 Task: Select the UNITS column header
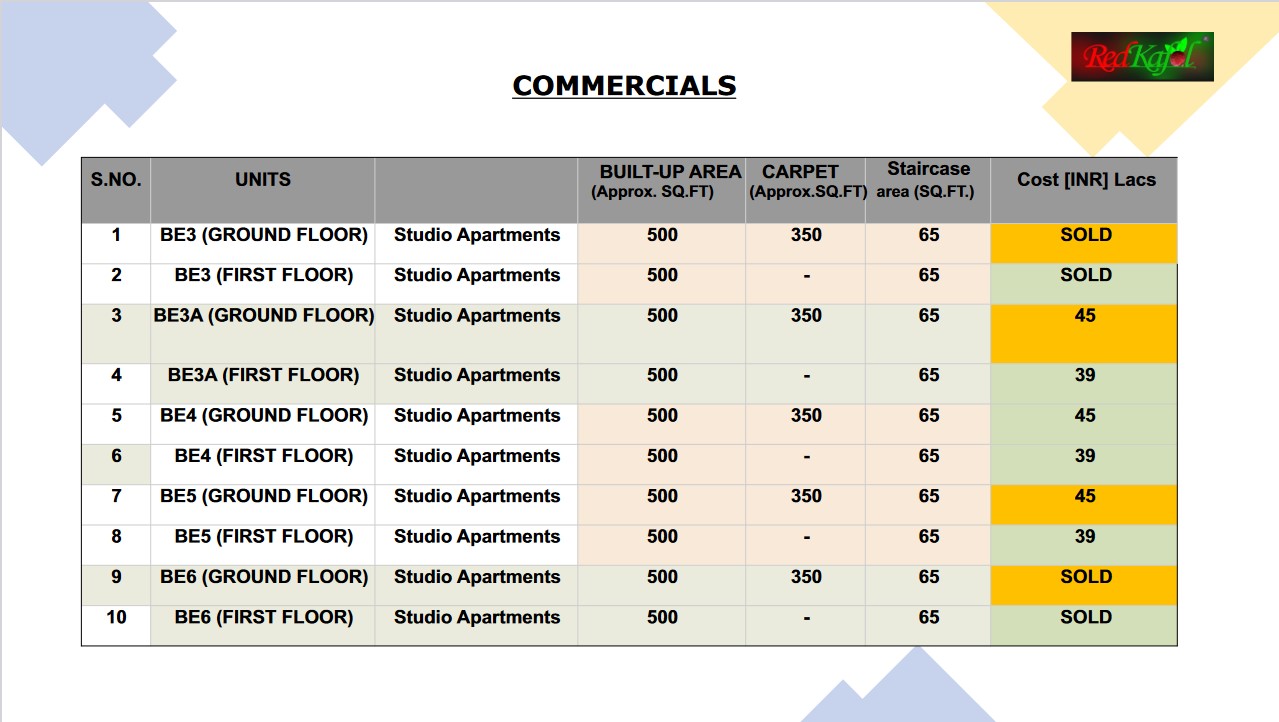[263, 180]
